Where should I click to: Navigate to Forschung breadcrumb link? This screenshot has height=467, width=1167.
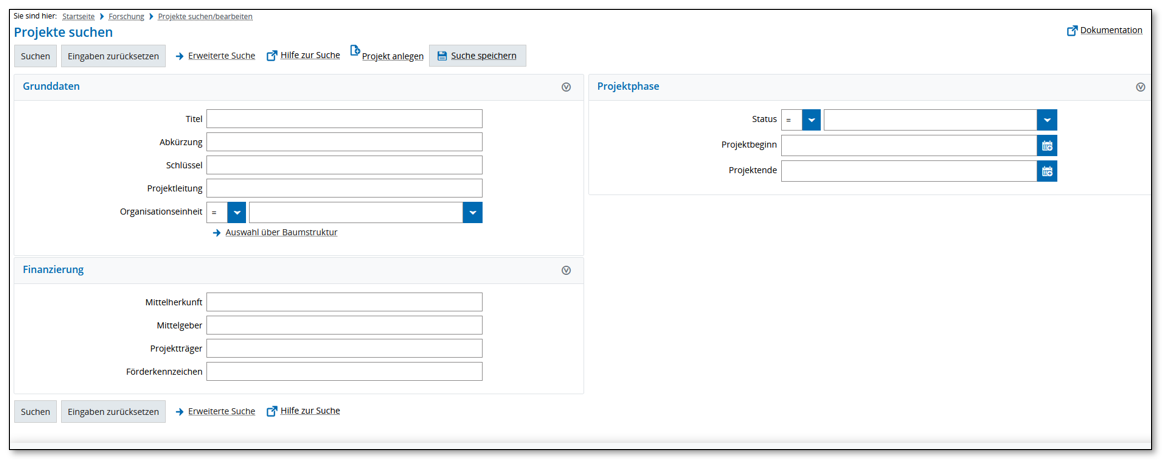(x=126, y=17)
